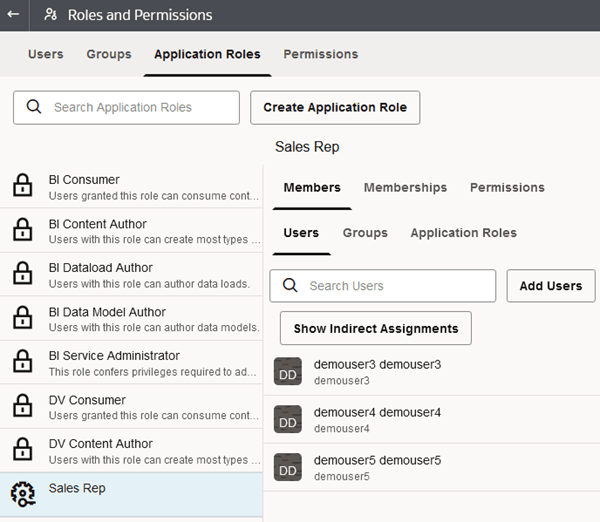Click the Sales Rep gear role icon
The image size is (600, 522).
tap(21, 494)
